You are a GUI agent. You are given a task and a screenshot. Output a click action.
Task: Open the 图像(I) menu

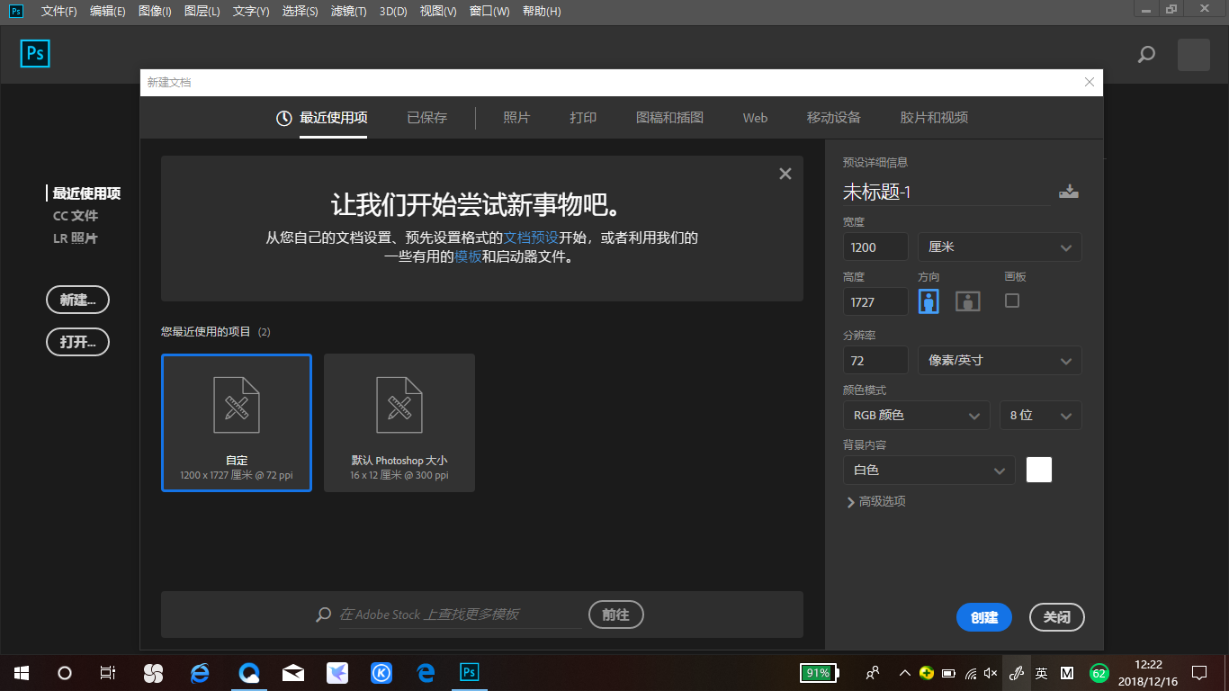[x=155, y=11]
